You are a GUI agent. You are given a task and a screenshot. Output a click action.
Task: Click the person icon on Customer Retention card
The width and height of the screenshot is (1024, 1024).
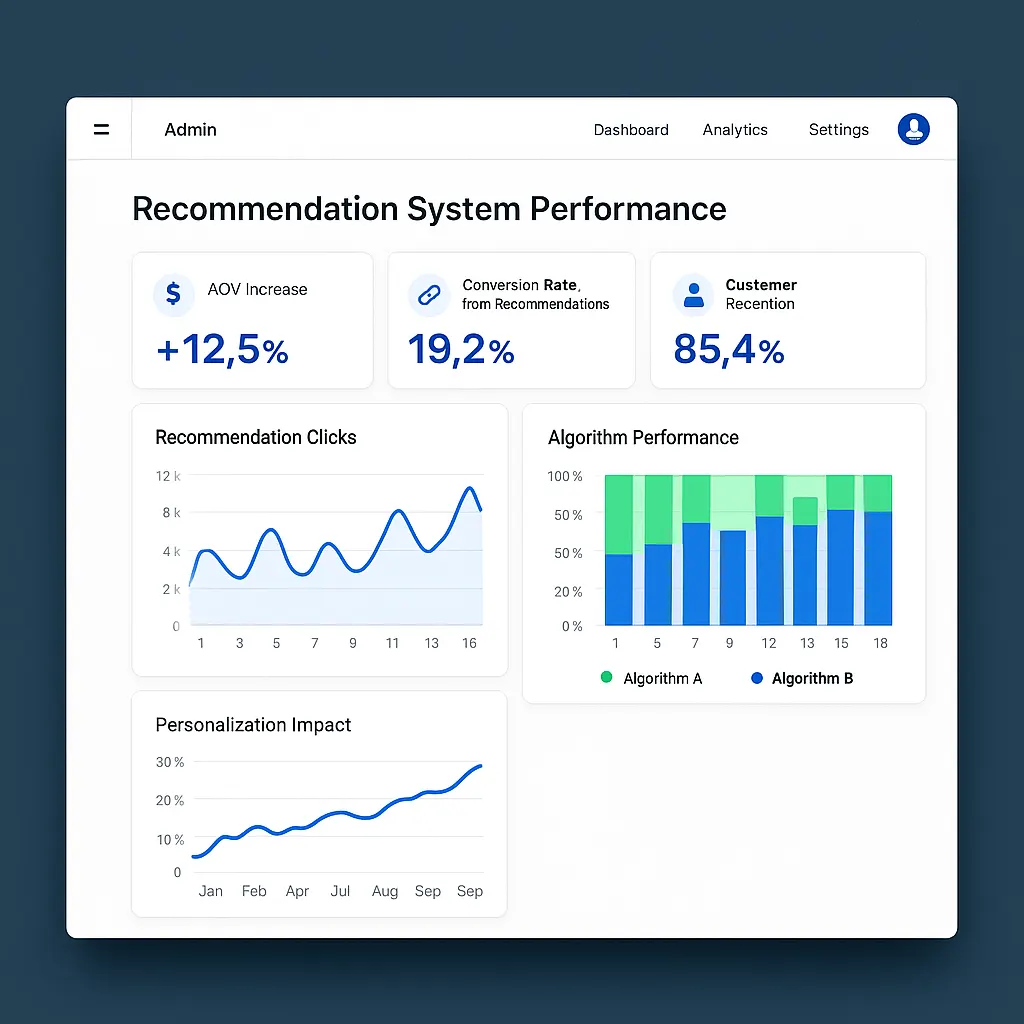[x=693, y=293]
